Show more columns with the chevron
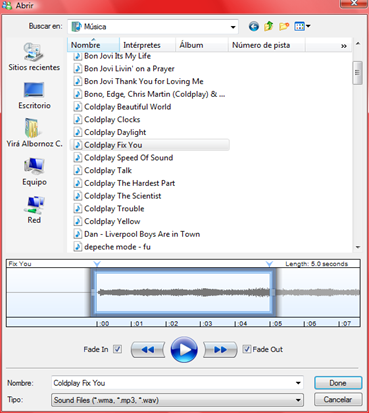The image size is (369, 413). click(344, 46)
